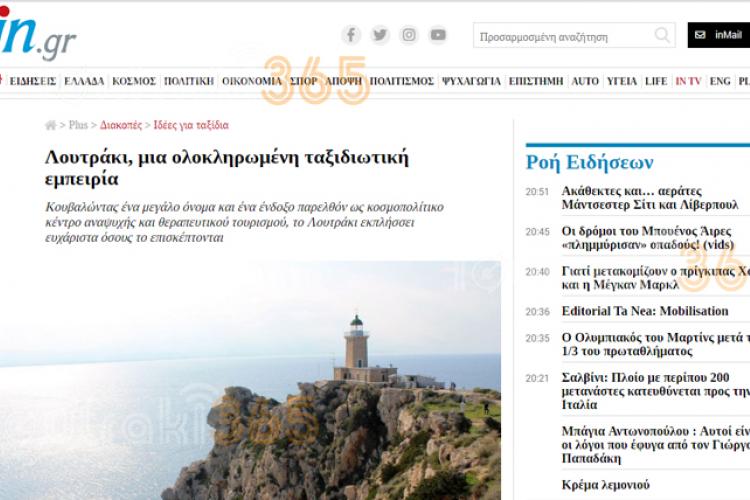Viewport: 750px width, 500px height.
Task: Open the ΟΙΚΟΝΟΜΙΑ section
Action: coord(252,81)
